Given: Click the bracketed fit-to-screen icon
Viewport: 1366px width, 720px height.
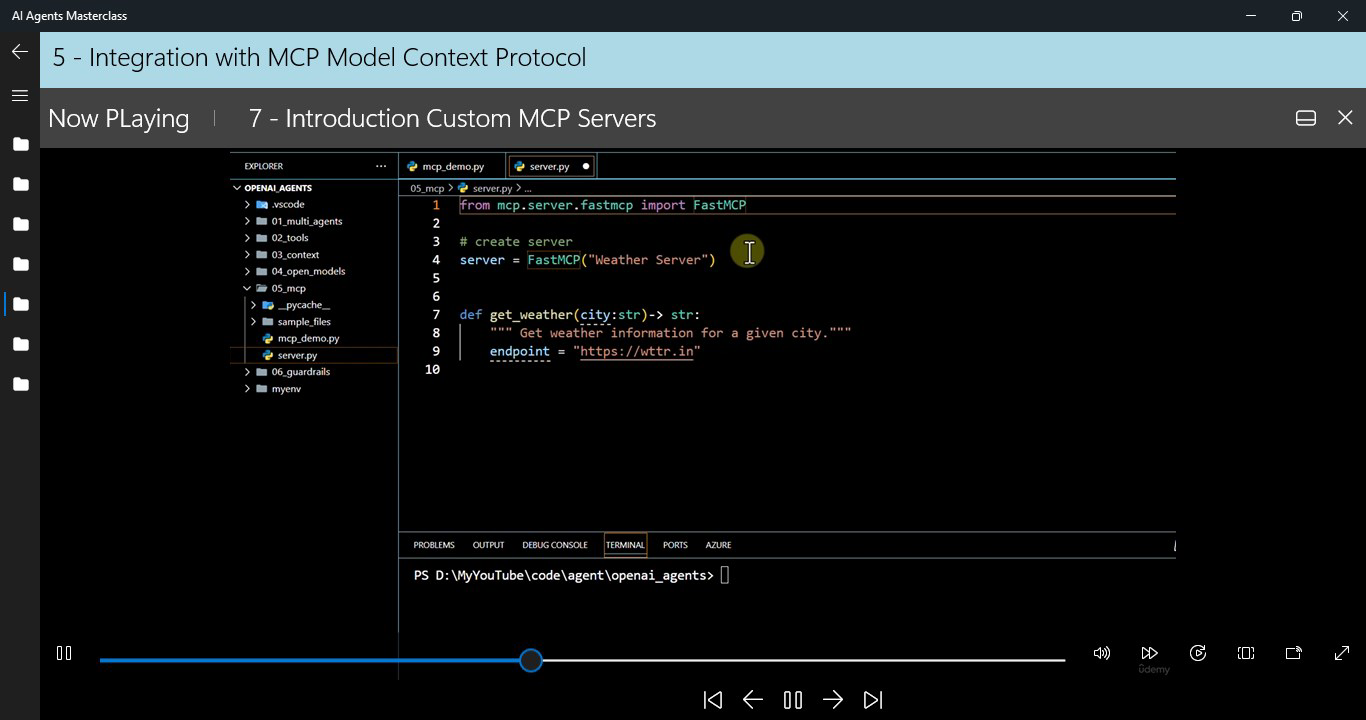Looking at the screenshot, I should coord(1246,653).
